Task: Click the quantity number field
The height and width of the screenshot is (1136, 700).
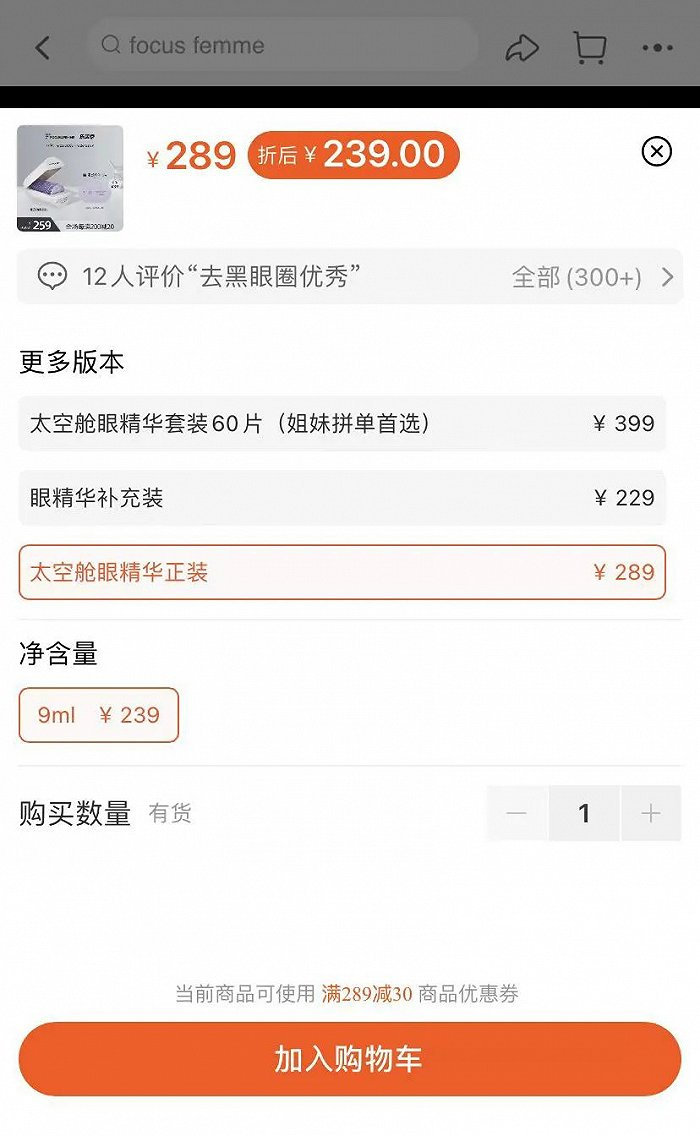Action: pyautogui.click(x=584, y=813)
